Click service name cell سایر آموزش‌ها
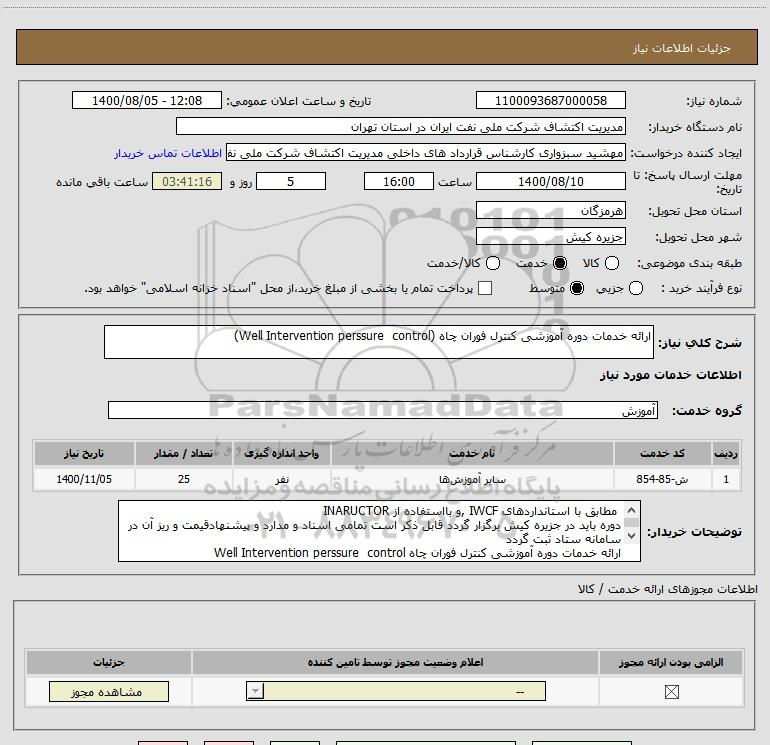Viewport: 770px width, 745px height. [472, 479]
